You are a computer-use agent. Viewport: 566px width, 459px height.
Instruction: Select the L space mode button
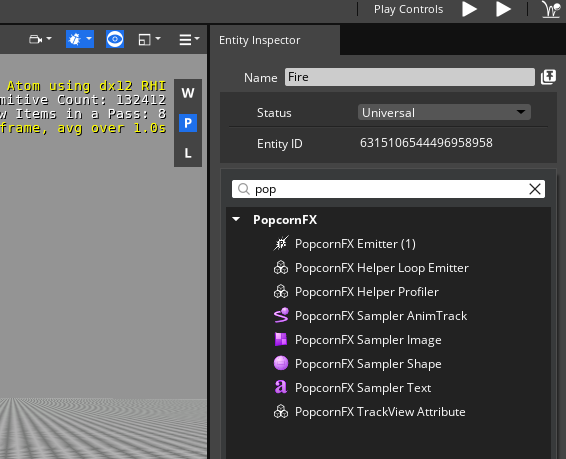(x=188, y=153)
